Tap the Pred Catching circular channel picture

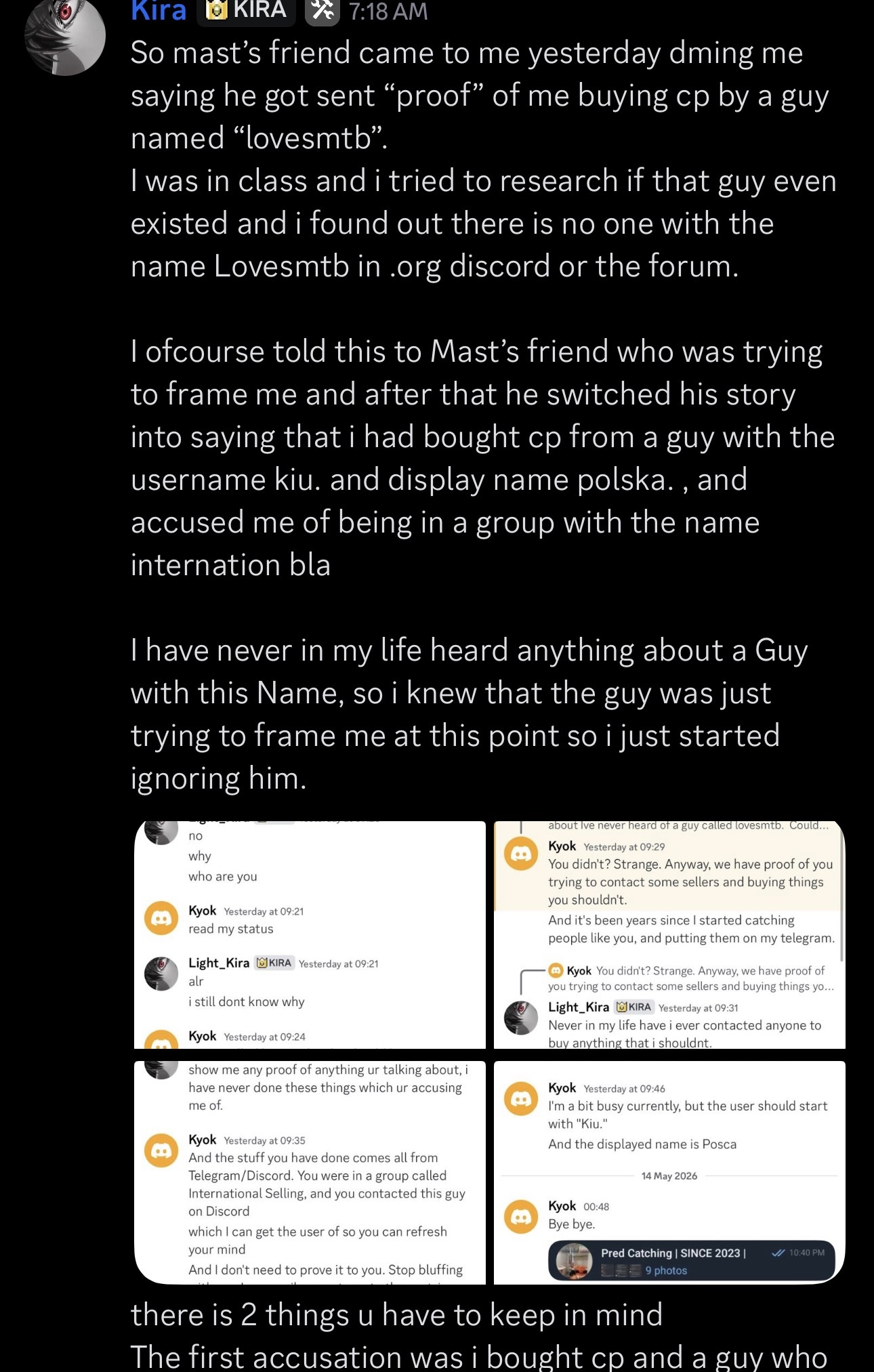574,1261
